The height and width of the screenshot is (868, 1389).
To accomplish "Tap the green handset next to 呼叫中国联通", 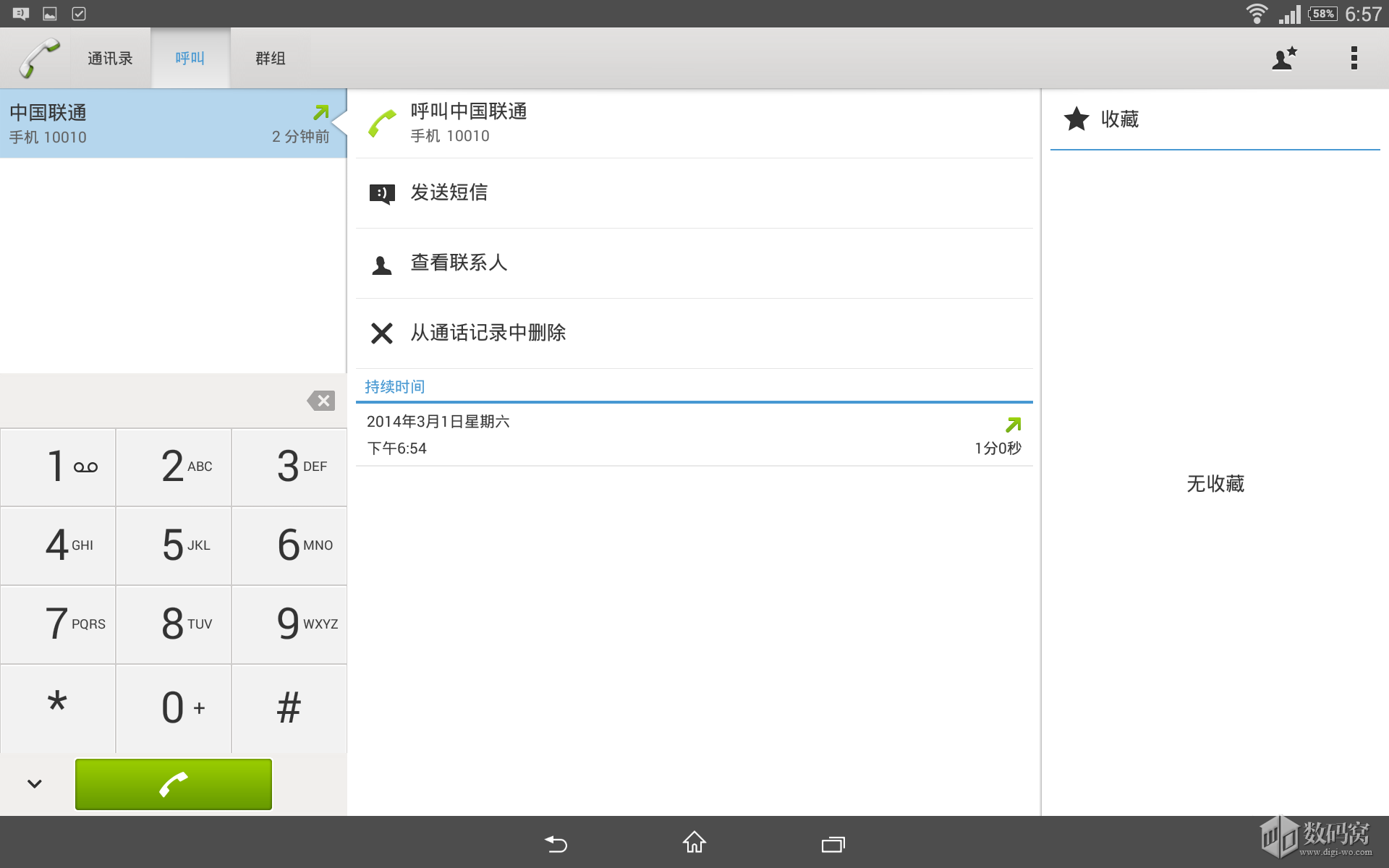I will click(382, 124).
